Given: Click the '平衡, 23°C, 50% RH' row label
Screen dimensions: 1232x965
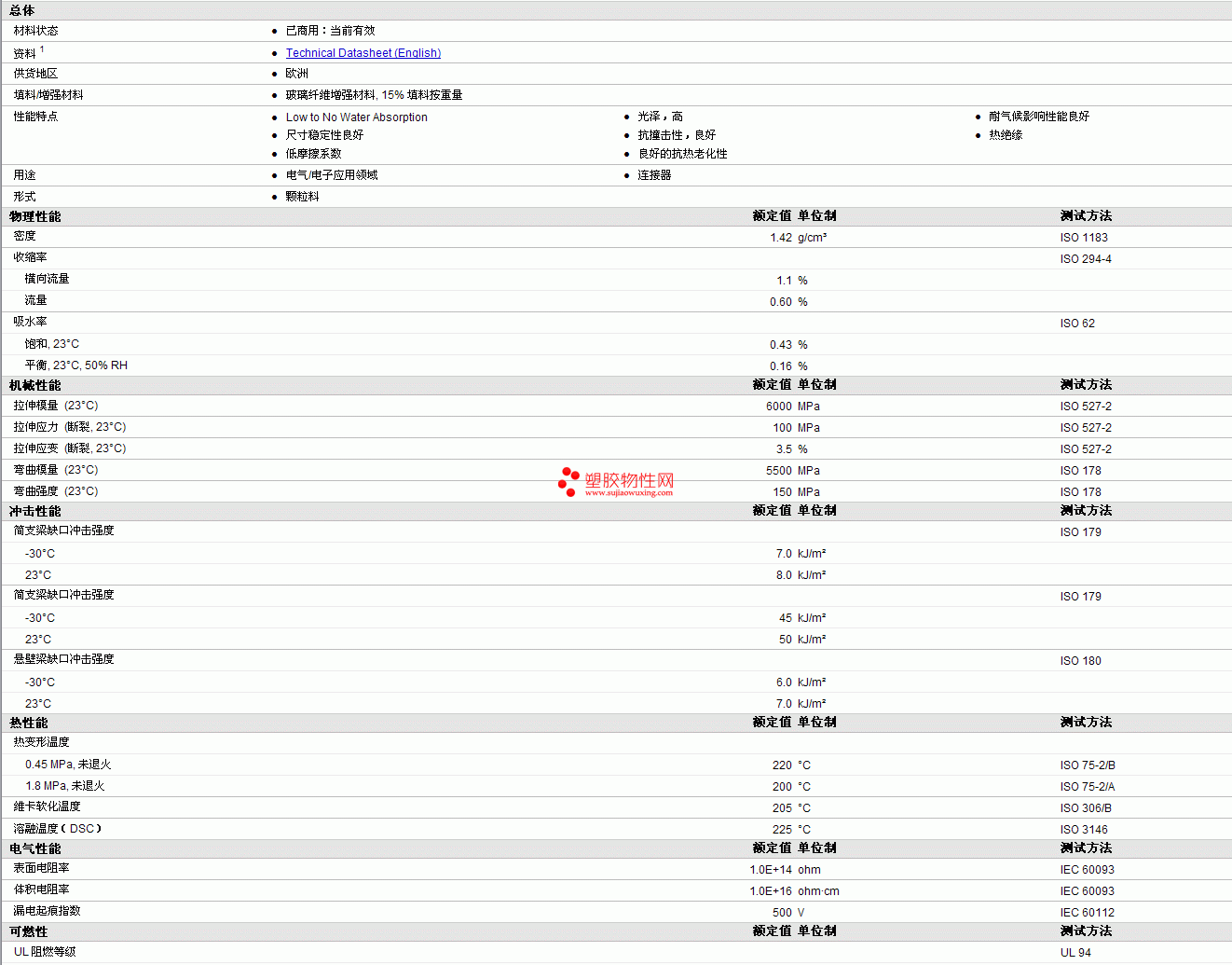Looking at the screenshot, I should 76,365.
